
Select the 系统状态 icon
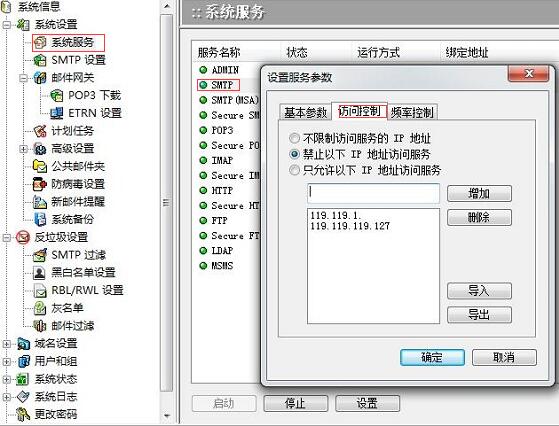[x=23, y=379]
